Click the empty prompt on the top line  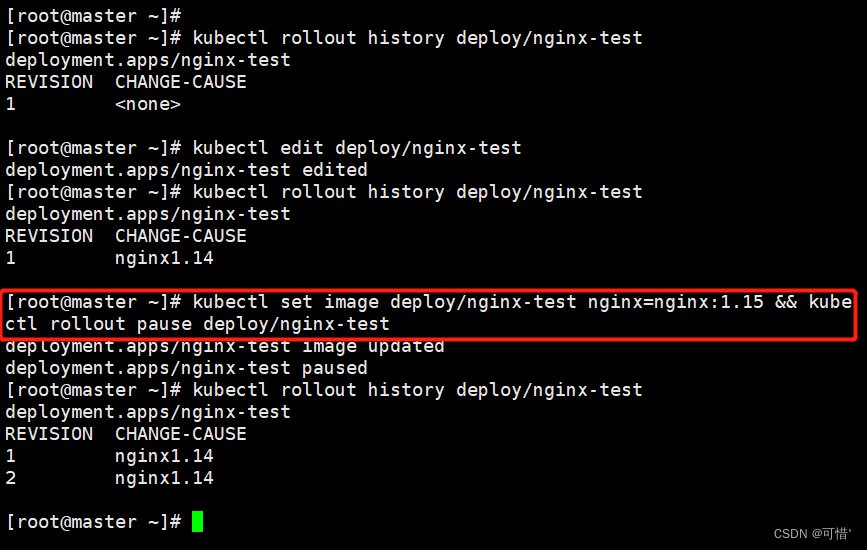pyautogui.click(x=93, y=16)
